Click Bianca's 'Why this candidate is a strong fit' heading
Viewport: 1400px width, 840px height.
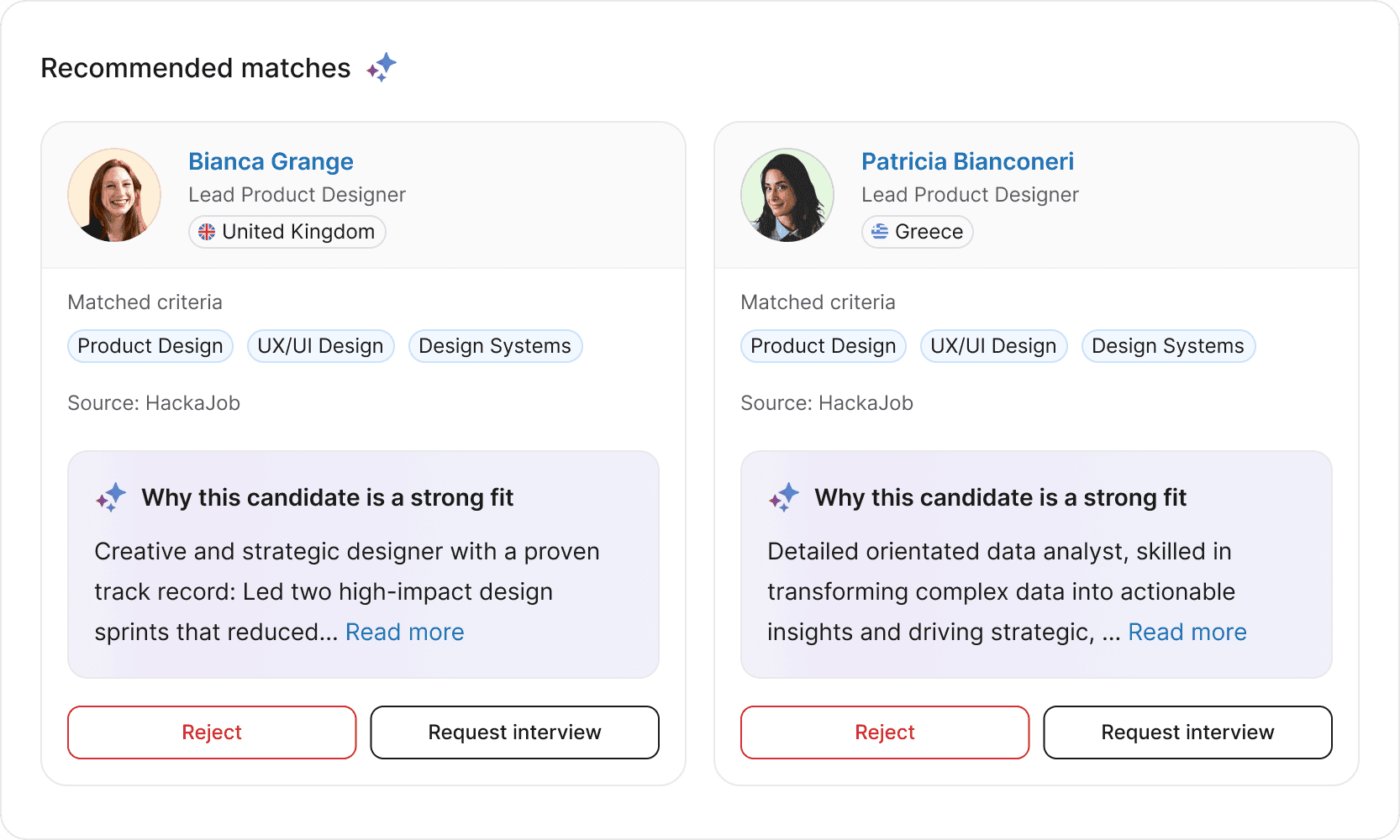(328, 497)
